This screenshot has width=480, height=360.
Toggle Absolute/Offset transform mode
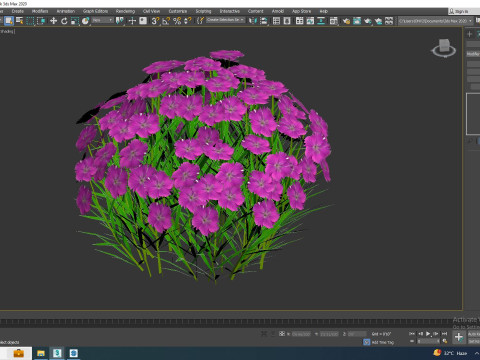tap(282, 334)
